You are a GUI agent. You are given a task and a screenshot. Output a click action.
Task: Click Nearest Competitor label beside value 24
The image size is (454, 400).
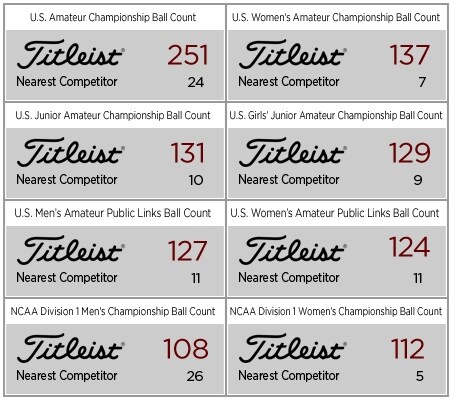67,82
